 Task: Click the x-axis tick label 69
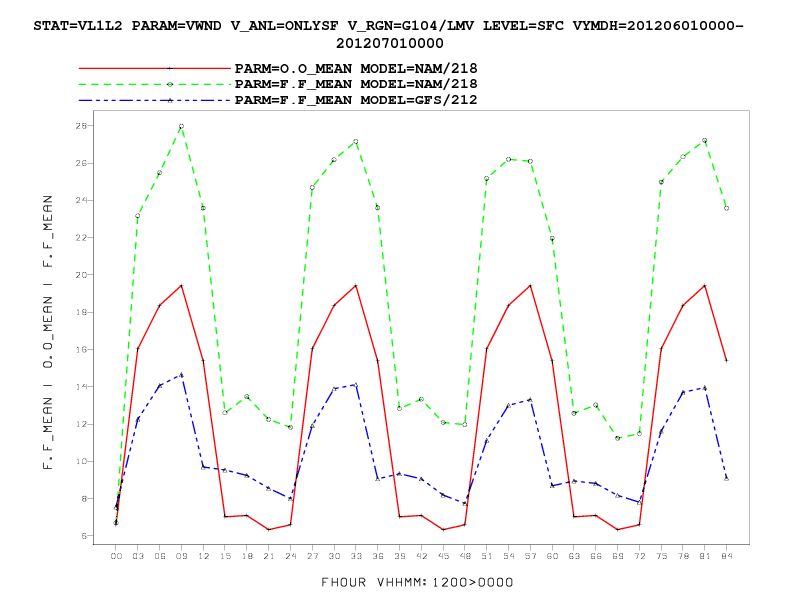[617, 556]
